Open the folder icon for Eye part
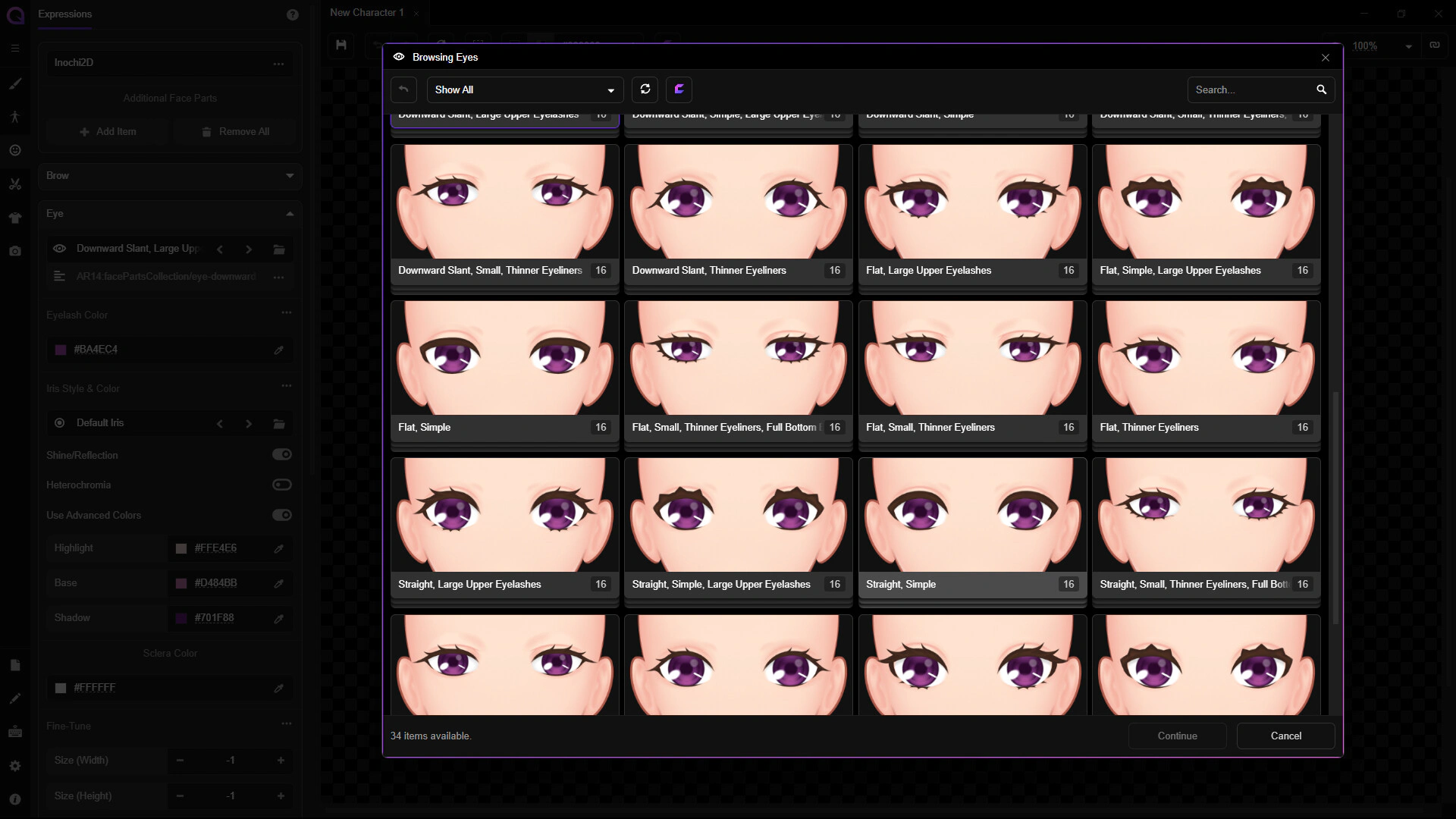 279,249
